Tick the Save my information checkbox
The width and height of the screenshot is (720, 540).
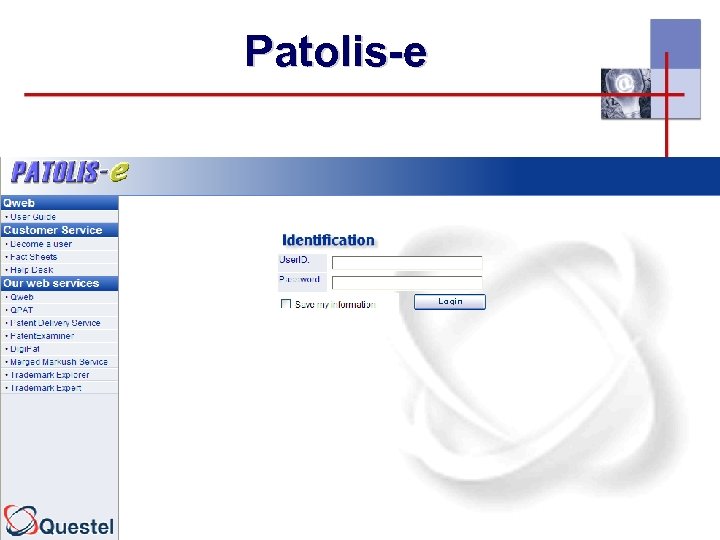click(286, 304)
